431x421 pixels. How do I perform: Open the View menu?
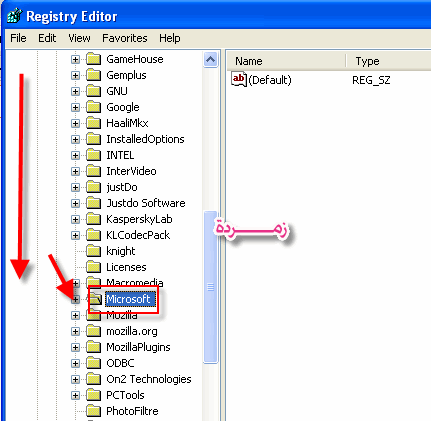(x=79, y=38)
